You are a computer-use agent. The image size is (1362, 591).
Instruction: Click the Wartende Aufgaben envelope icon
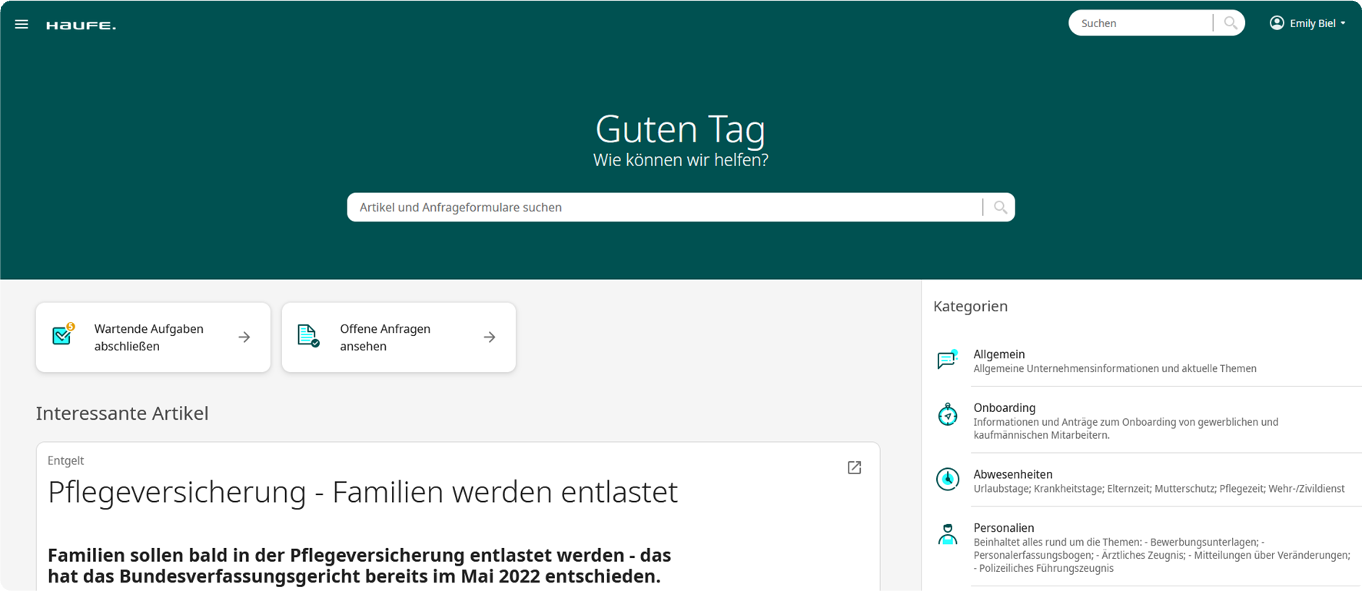63,335
